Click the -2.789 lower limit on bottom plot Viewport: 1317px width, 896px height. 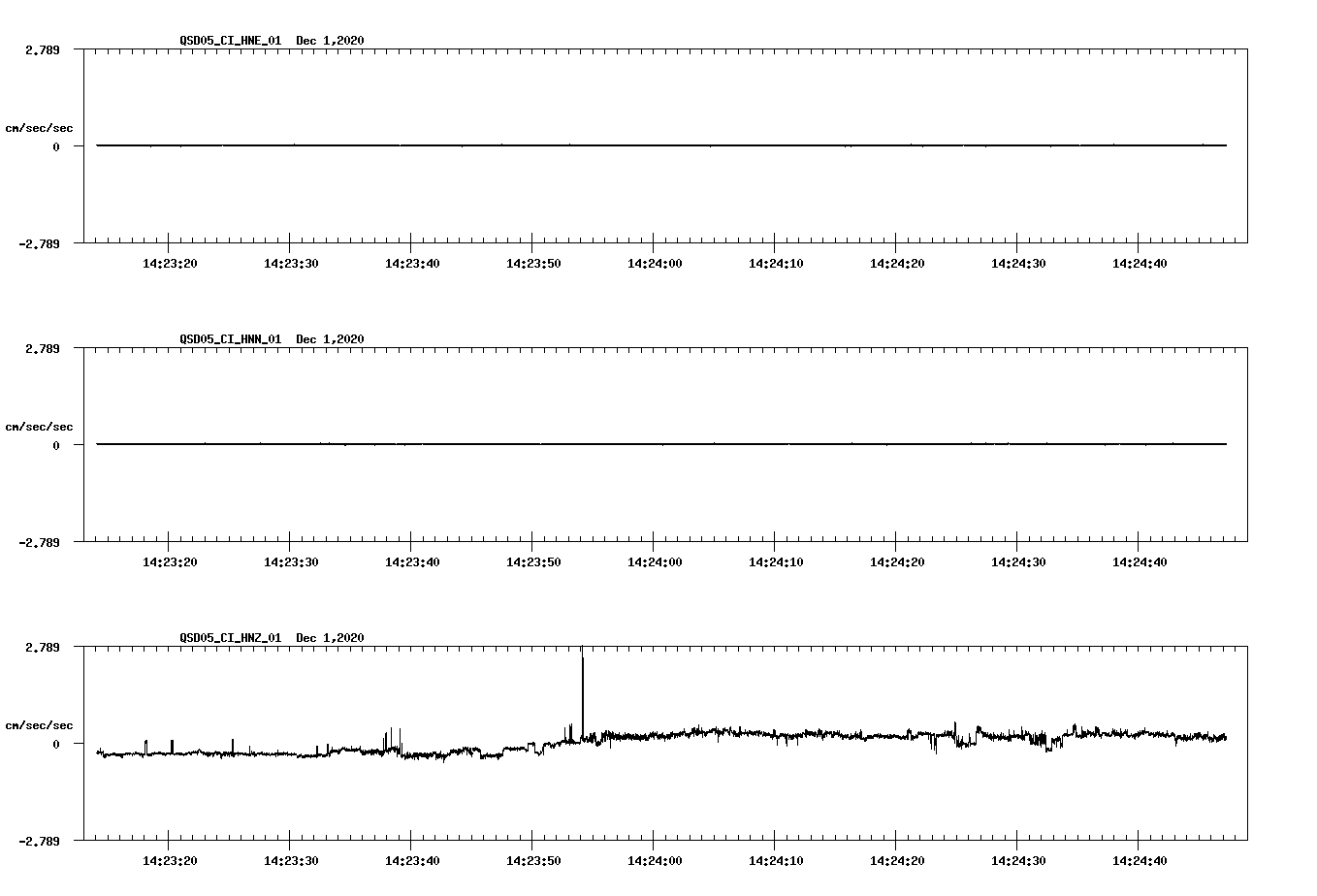coord(39,842)
